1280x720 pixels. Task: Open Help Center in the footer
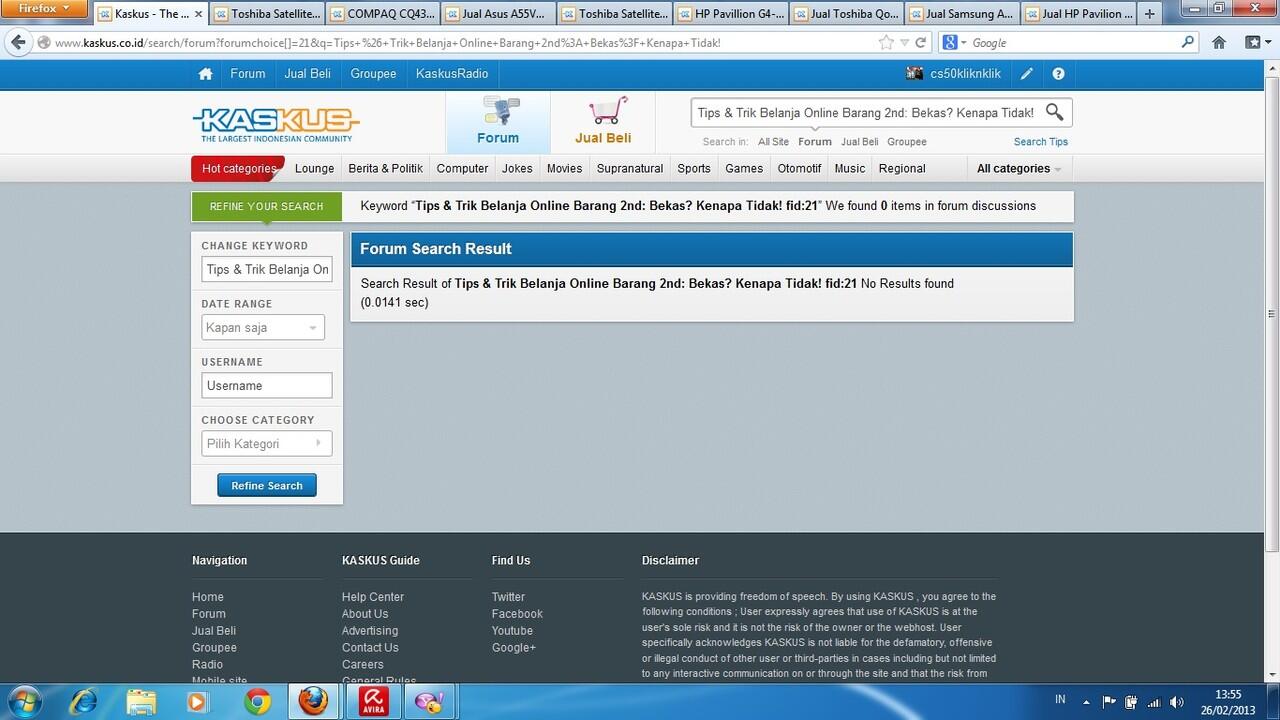click(373, 597)
